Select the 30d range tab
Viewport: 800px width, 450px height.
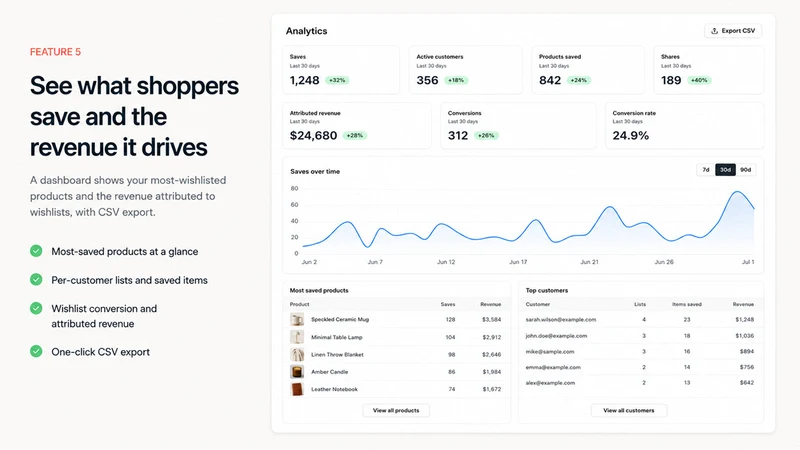725,170
